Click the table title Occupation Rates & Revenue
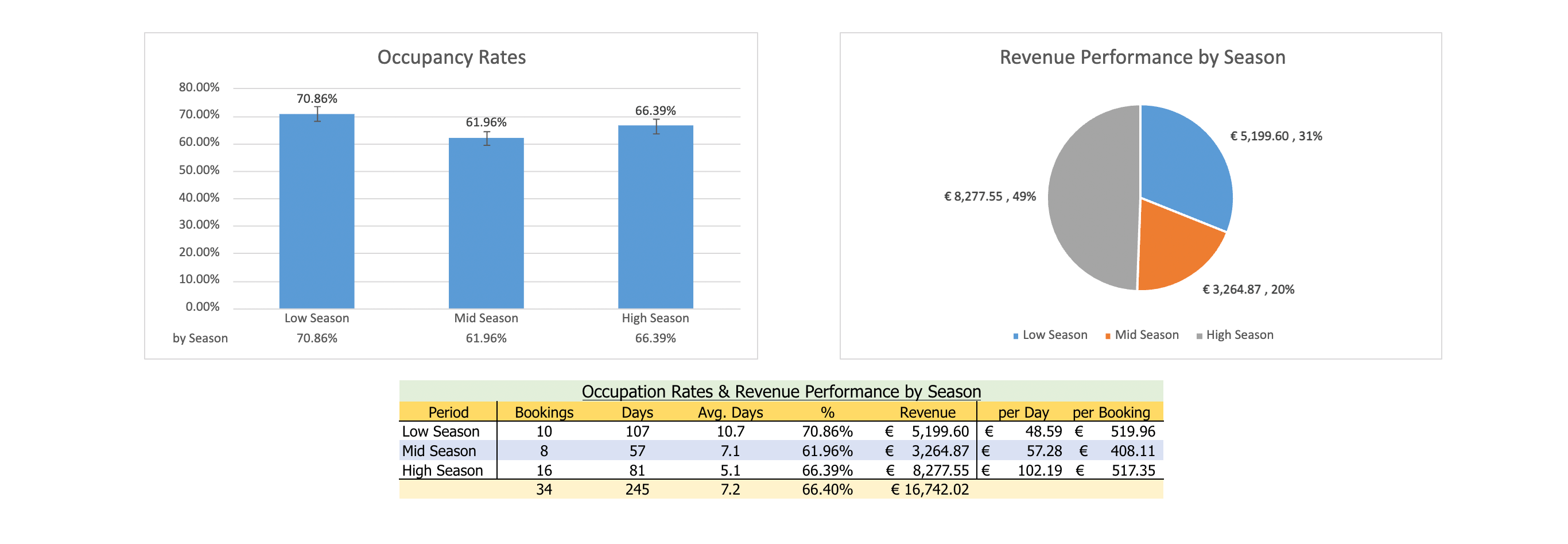1568x544 pixels. (x=781, y=391)
